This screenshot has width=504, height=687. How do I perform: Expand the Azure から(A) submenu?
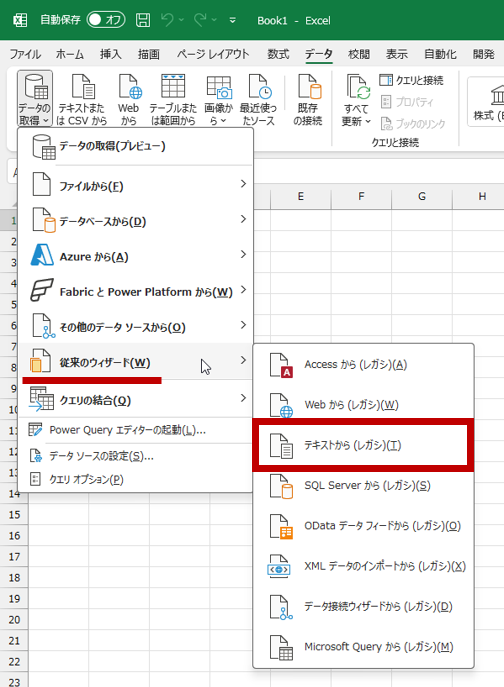135,255
